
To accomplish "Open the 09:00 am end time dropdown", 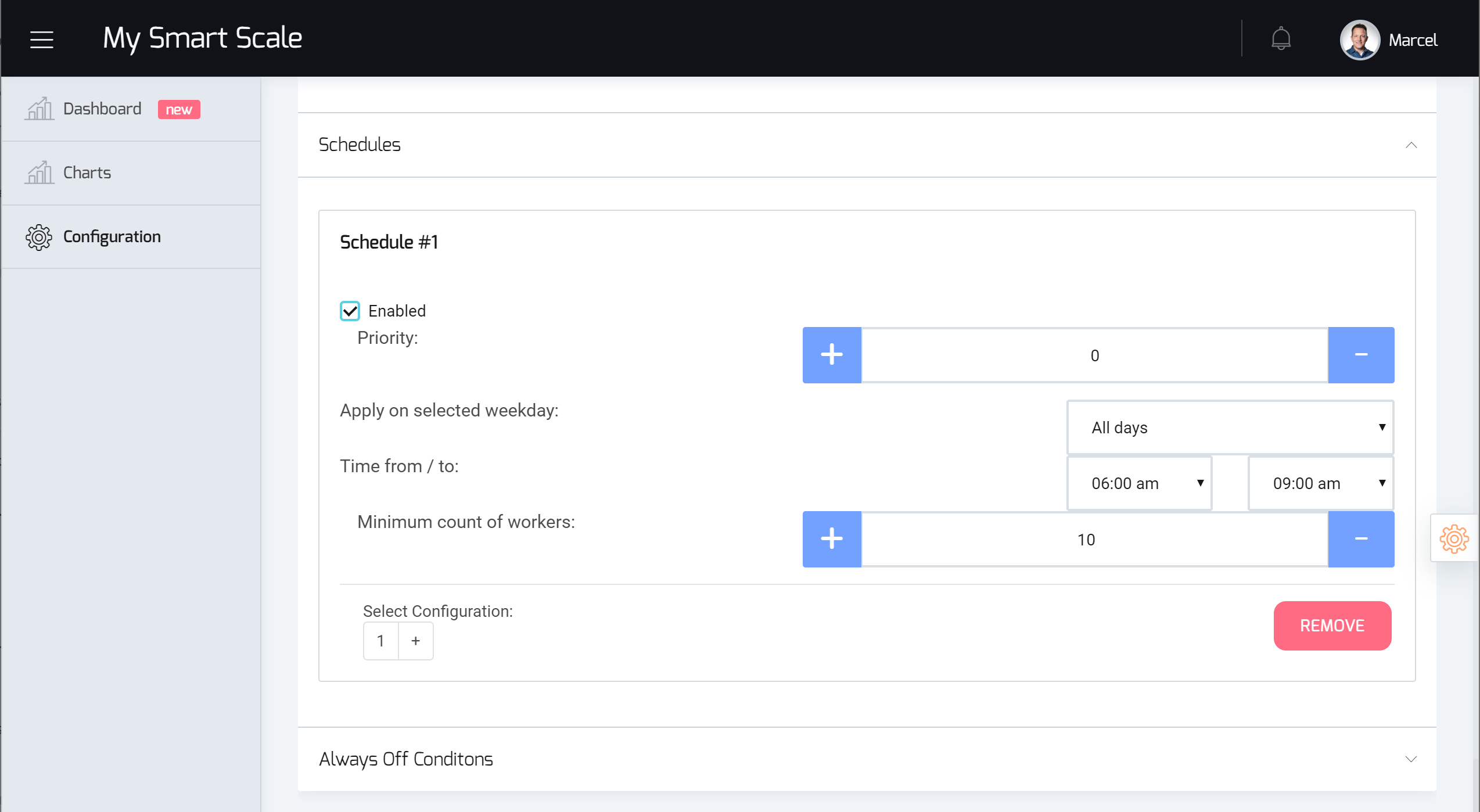I will tap(1320, 483).
